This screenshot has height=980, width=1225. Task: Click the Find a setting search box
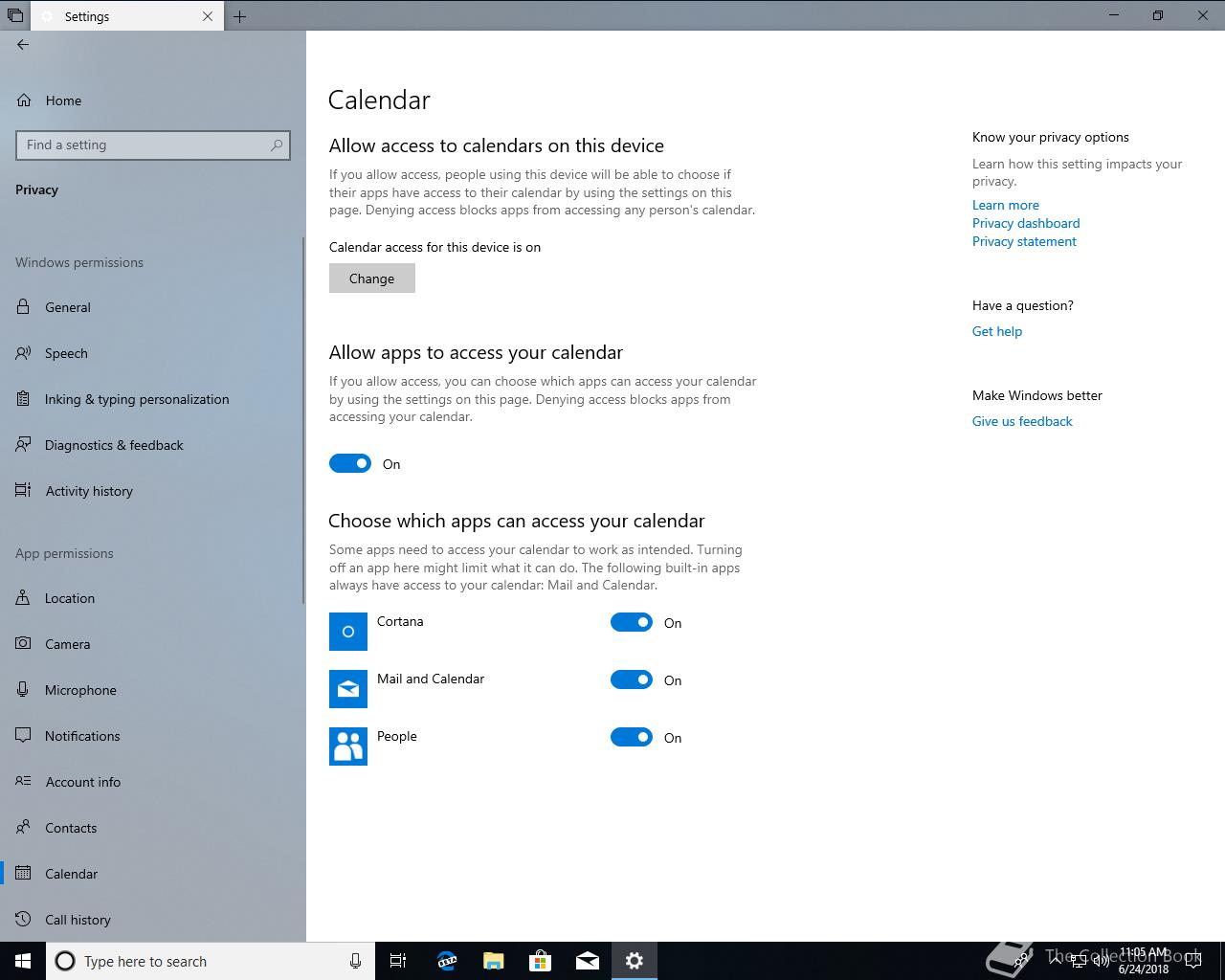(153, 145)
